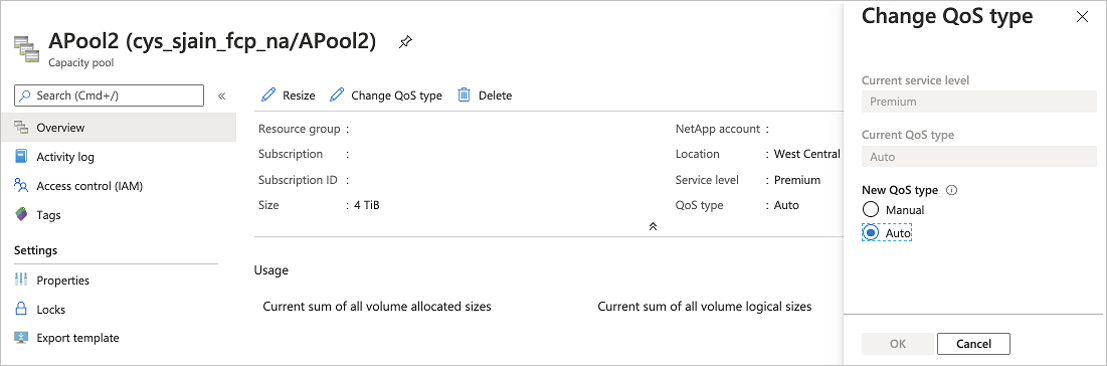Select the Manual QoS radio button
This screenshot has width=1107, height=366.
coord(870,210)
